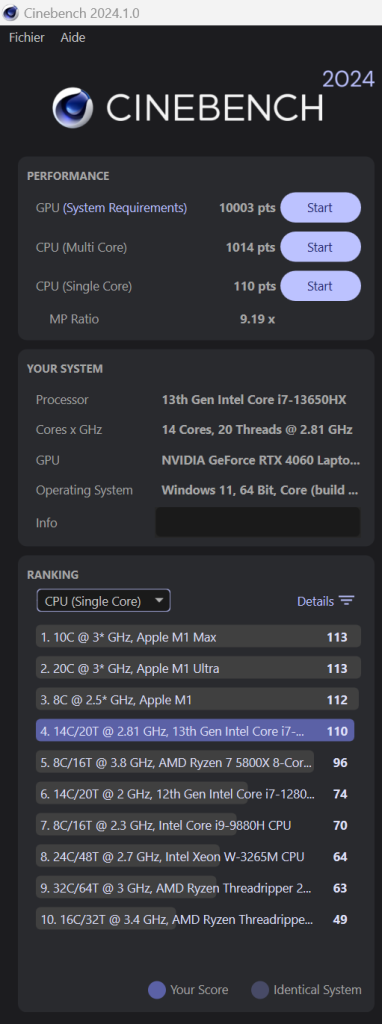Click the 14 Cores, 20 Threads value
This screenshot has height=1024, width=382.
(257, 430)
